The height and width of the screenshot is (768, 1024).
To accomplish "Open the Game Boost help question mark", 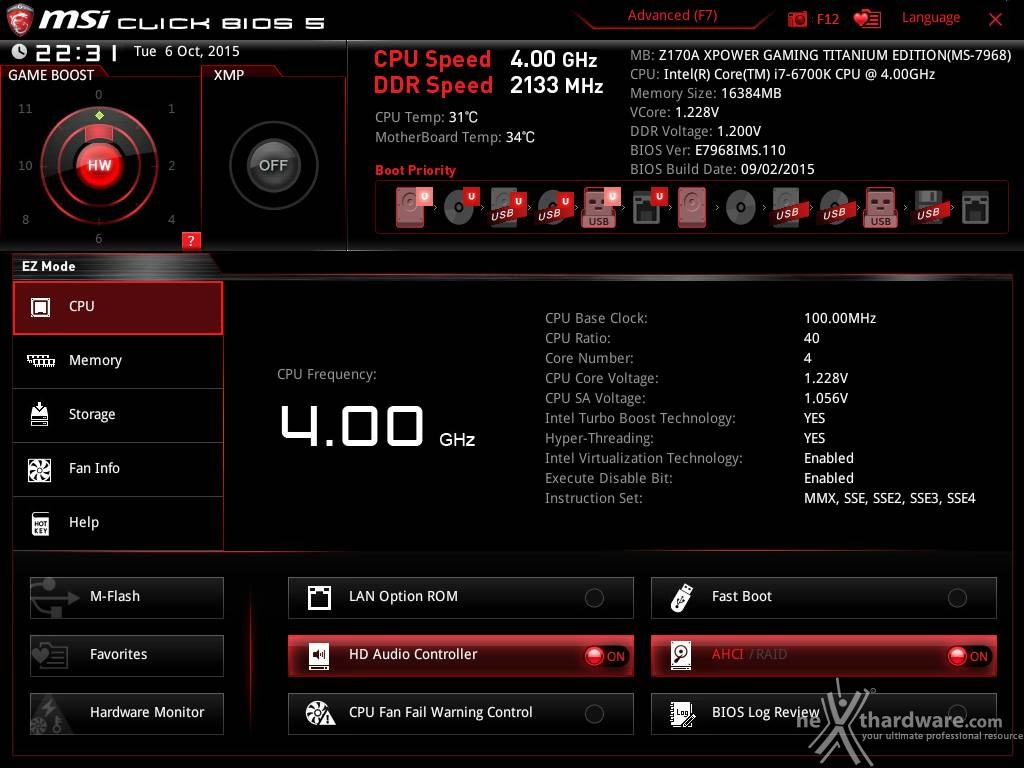I will click(x=191, y=240).
